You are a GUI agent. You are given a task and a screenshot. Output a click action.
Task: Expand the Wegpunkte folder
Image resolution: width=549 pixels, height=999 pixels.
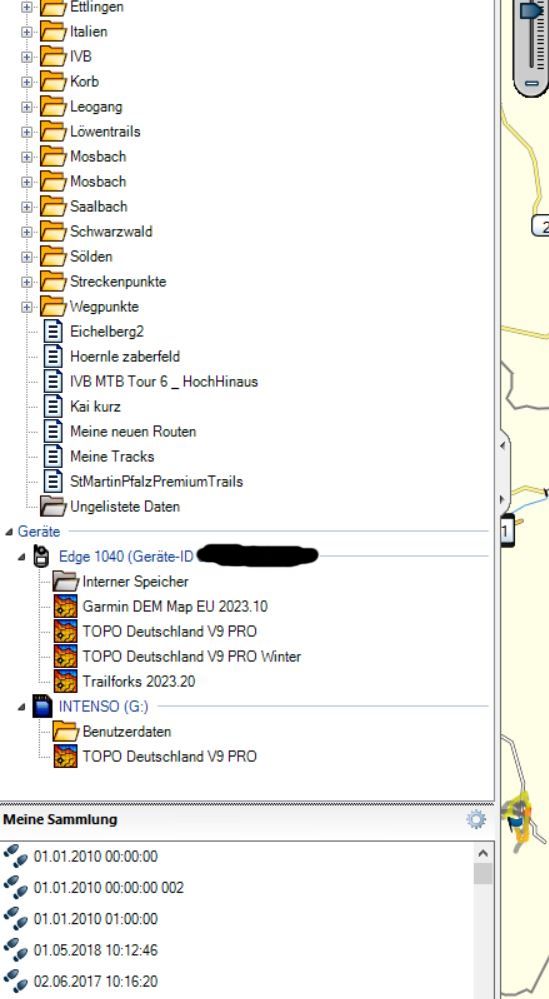point(26,306)
